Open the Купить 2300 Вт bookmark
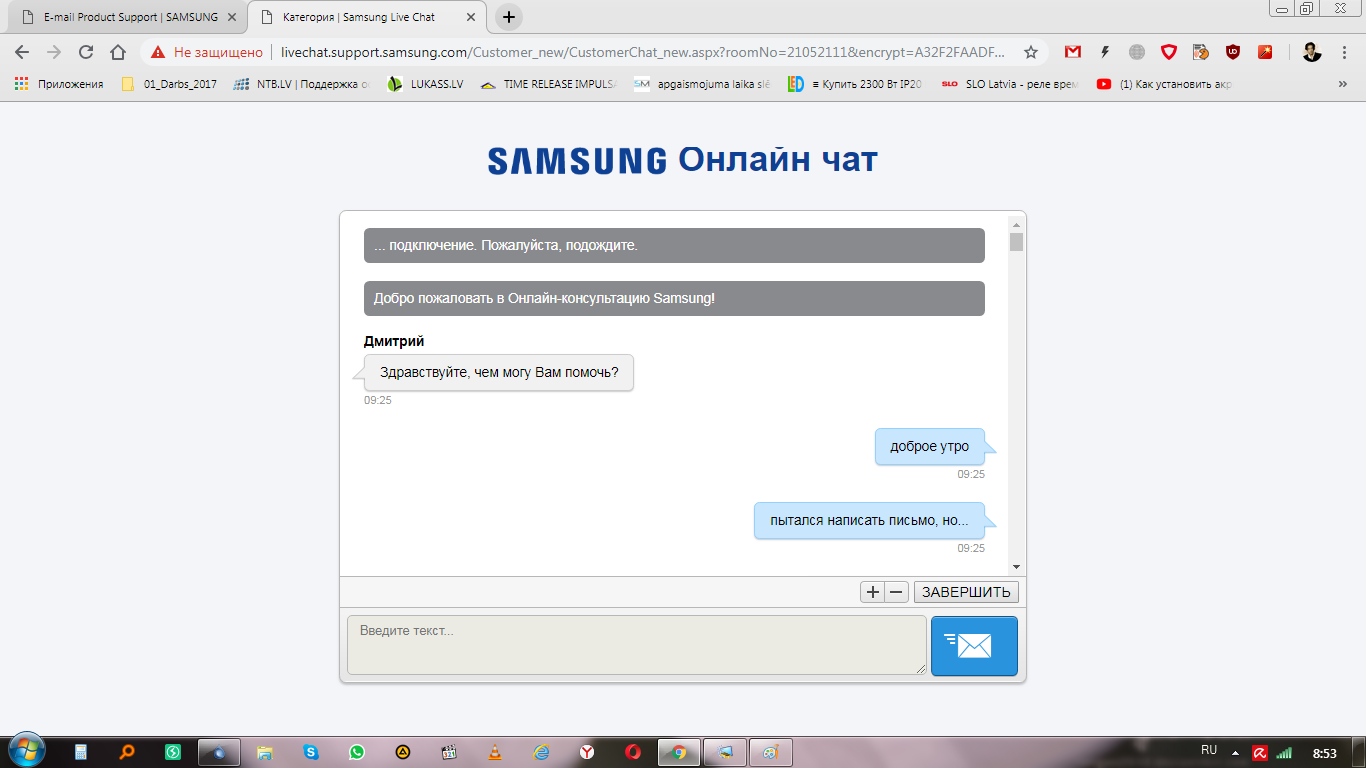 856,84
